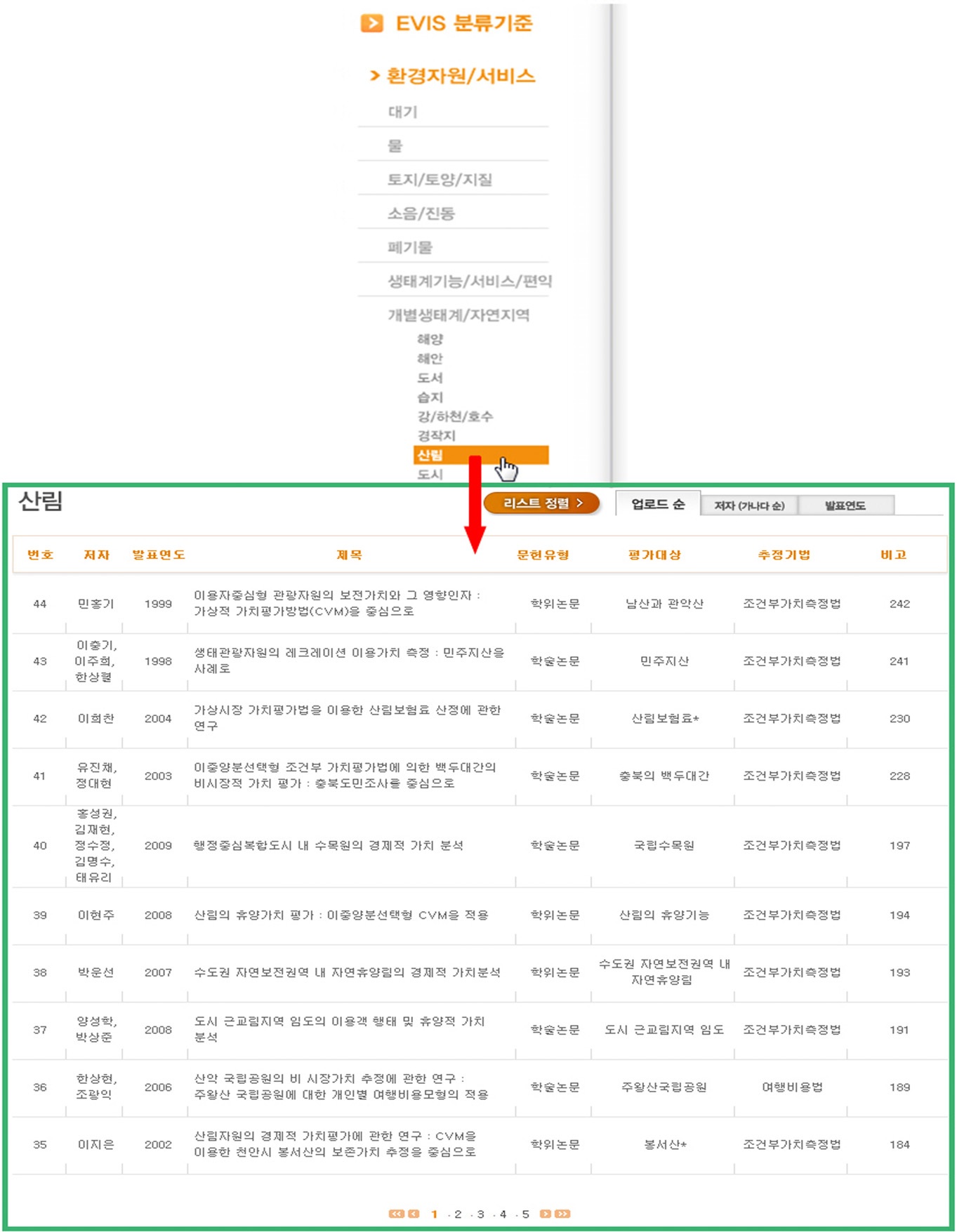
Task: Switch to the 저자 (가나다 순) tab
Action: click(749, 505)
